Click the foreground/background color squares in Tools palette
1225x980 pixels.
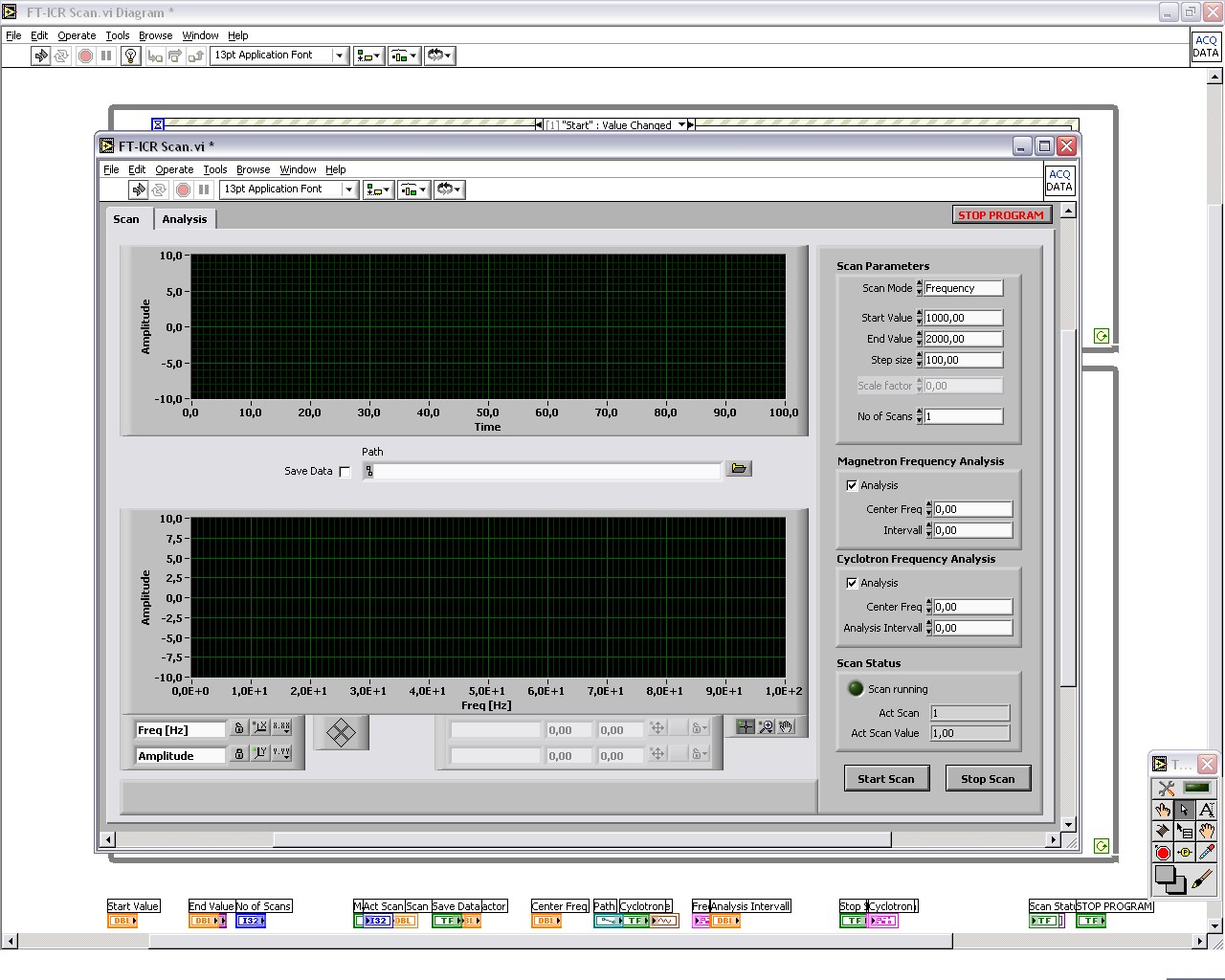click(x=1169, y=878)
